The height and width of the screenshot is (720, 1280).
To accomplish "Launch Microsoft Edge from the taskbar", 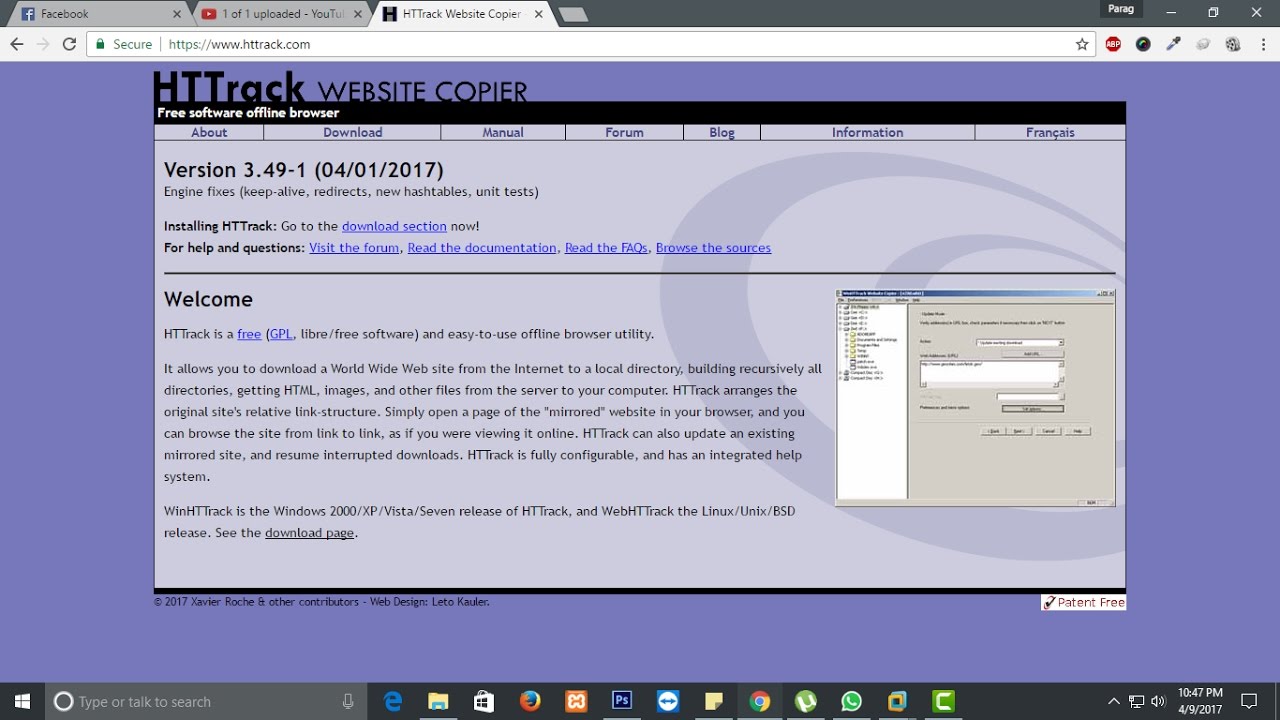I will tap(393, 701).
